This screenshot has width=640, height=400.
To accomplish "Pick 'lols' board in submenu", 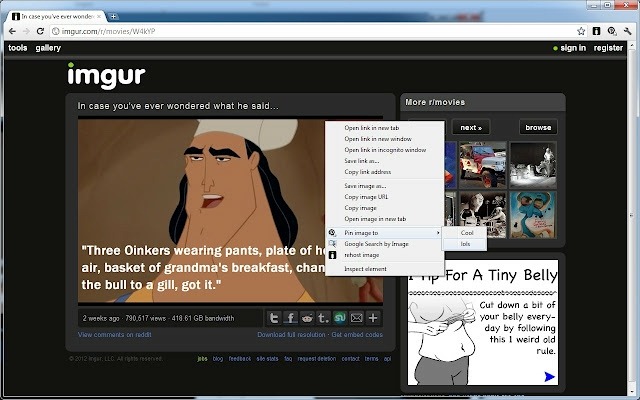I will click(464, 244).
